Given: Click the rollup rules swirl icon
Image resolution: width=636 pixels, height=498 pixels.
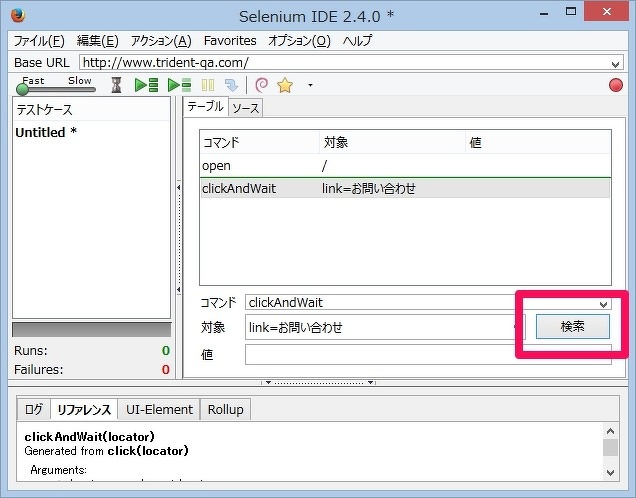Looking at the screenshot, I should coord(261,86).
